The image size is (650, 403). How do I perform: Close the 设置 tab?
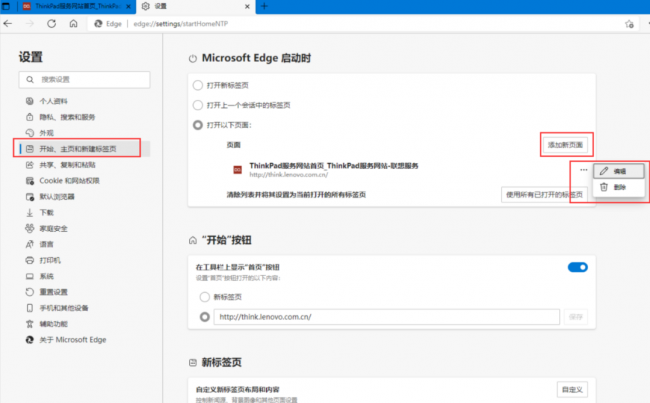click(x=247, y=6)
